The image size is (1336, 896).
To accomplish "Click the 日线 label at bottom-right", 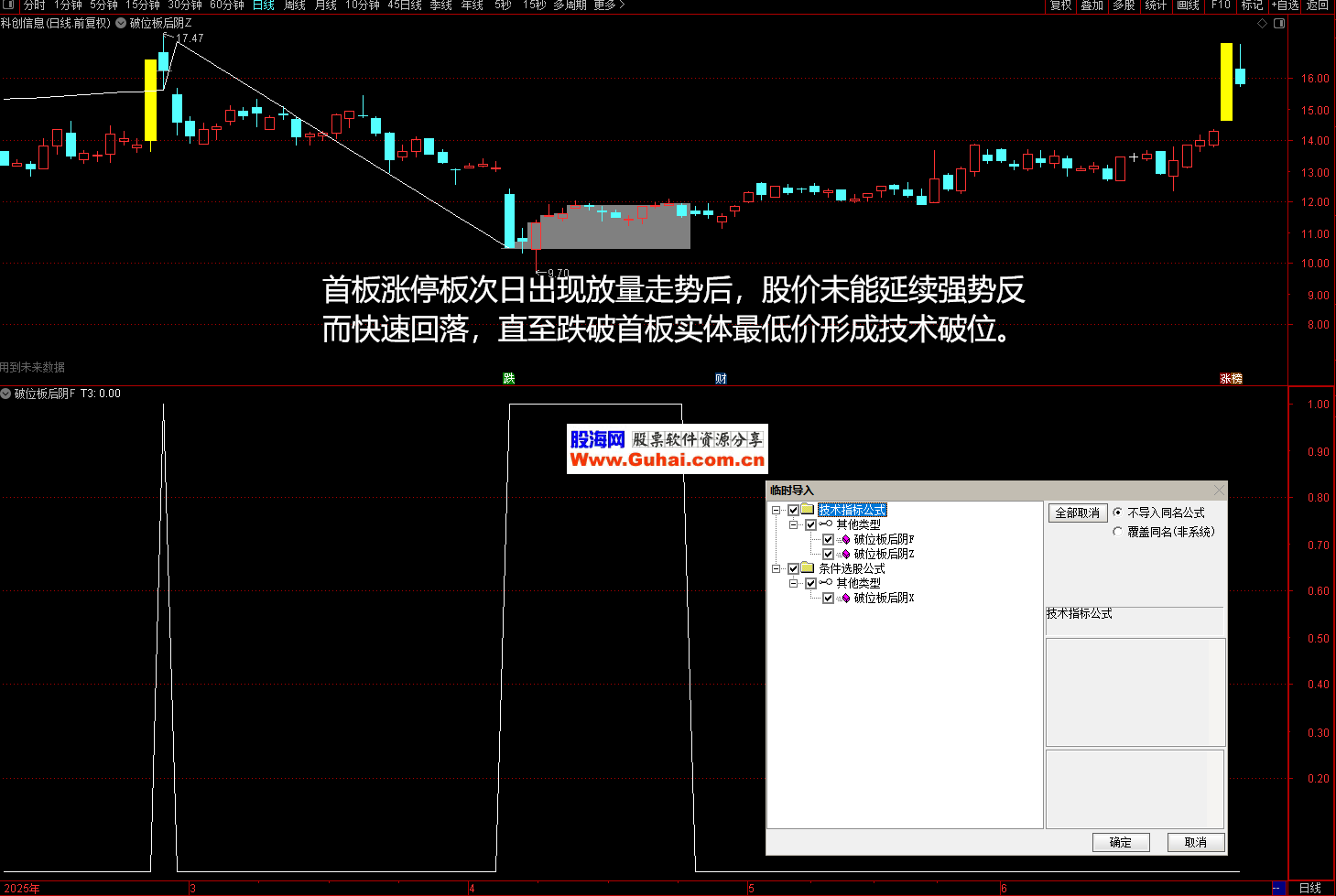I will click(1310, 888).
